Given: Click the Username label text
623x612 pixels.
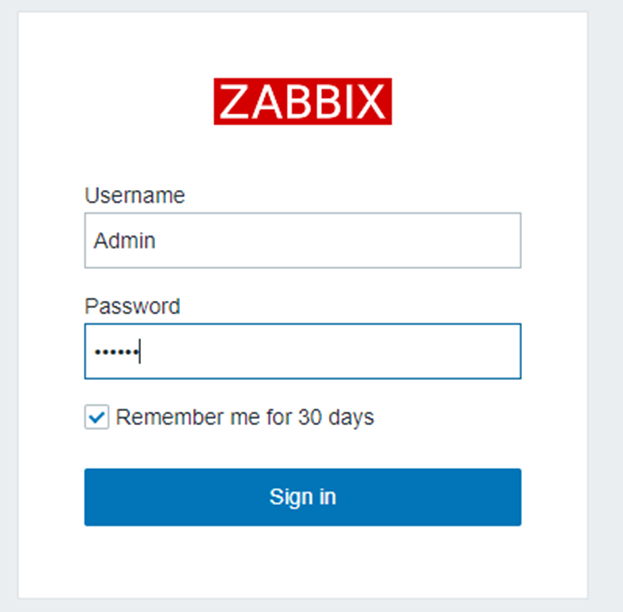Looking at the screenshot, I should 134,196.
